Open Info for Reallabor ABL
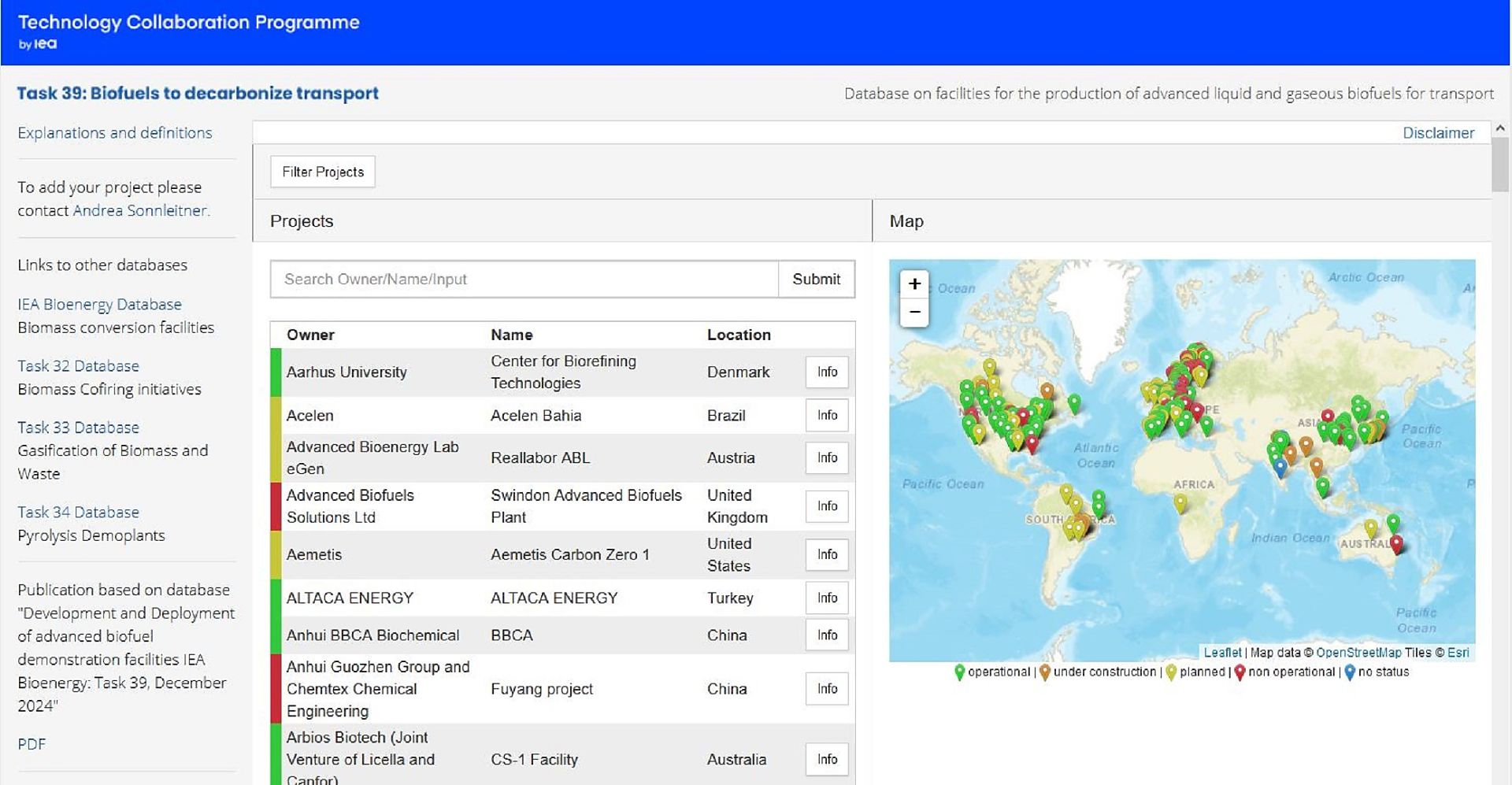 click(x=827, y=457)
